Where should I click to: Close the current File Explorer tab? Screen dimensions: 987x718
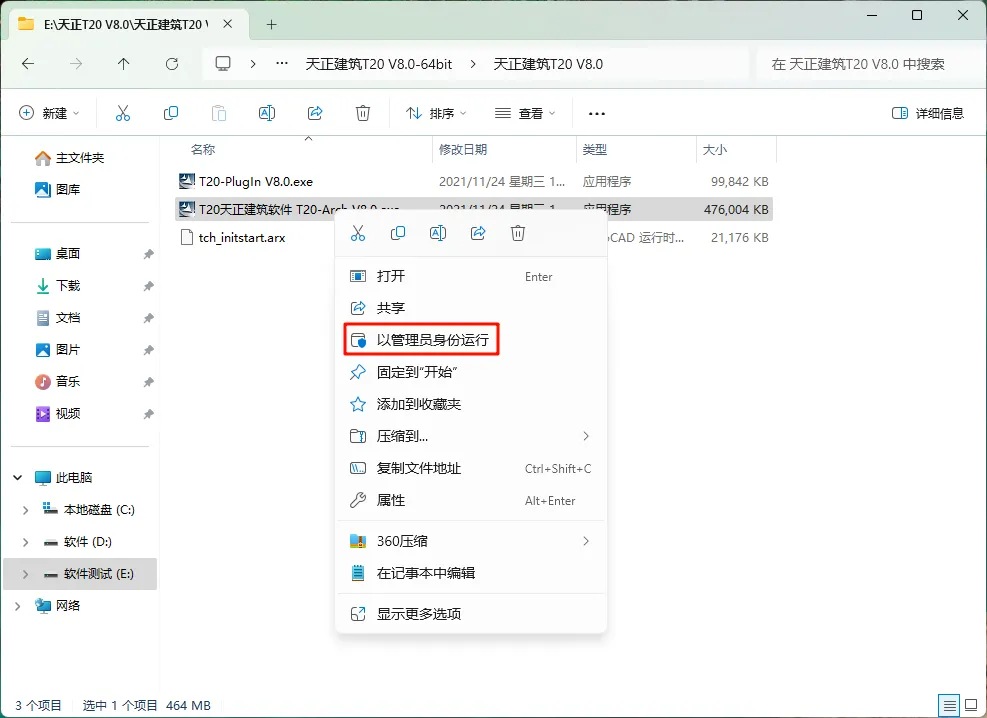pos(228,24)
